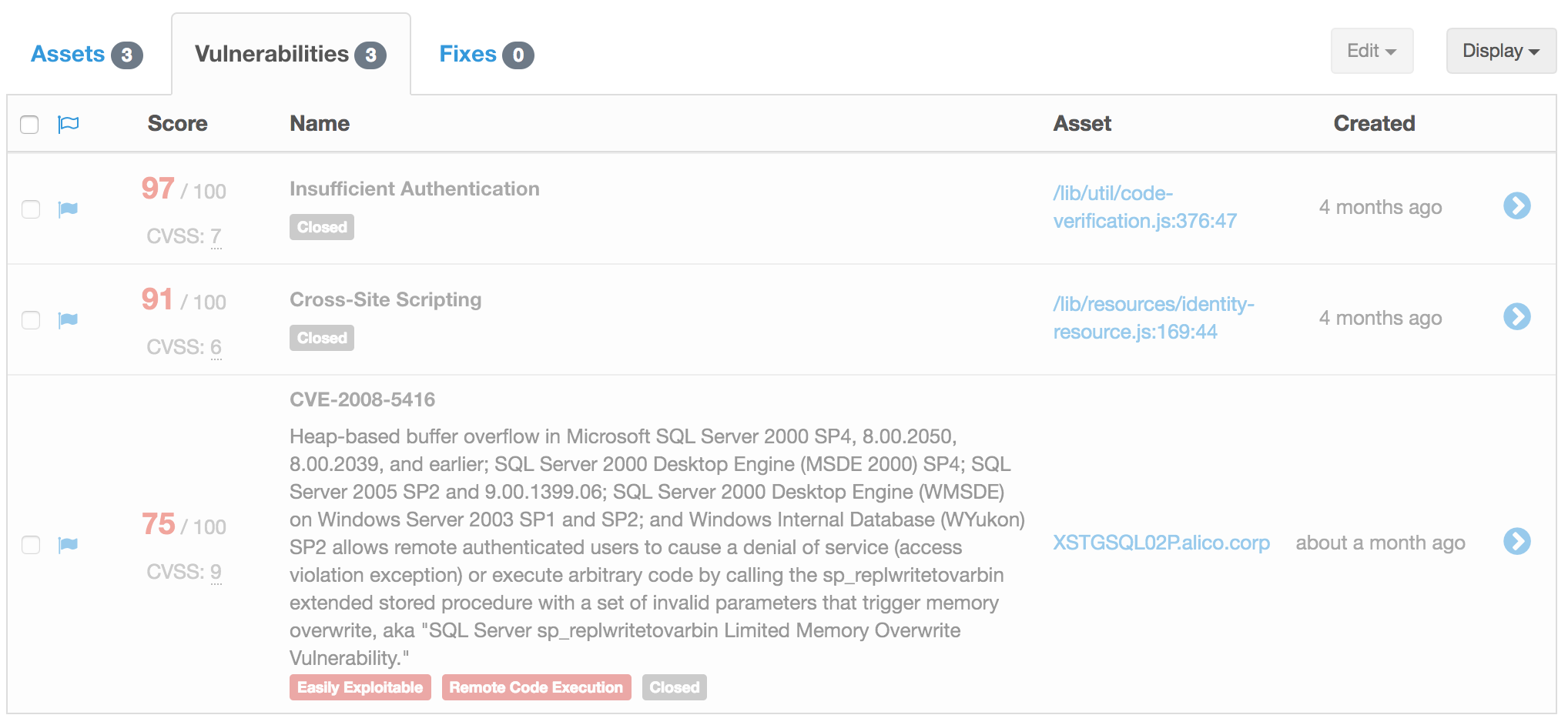Tick the CVE-2008-5416 row checkbox
Screen dimensions: 1568x725
(31, 545)
